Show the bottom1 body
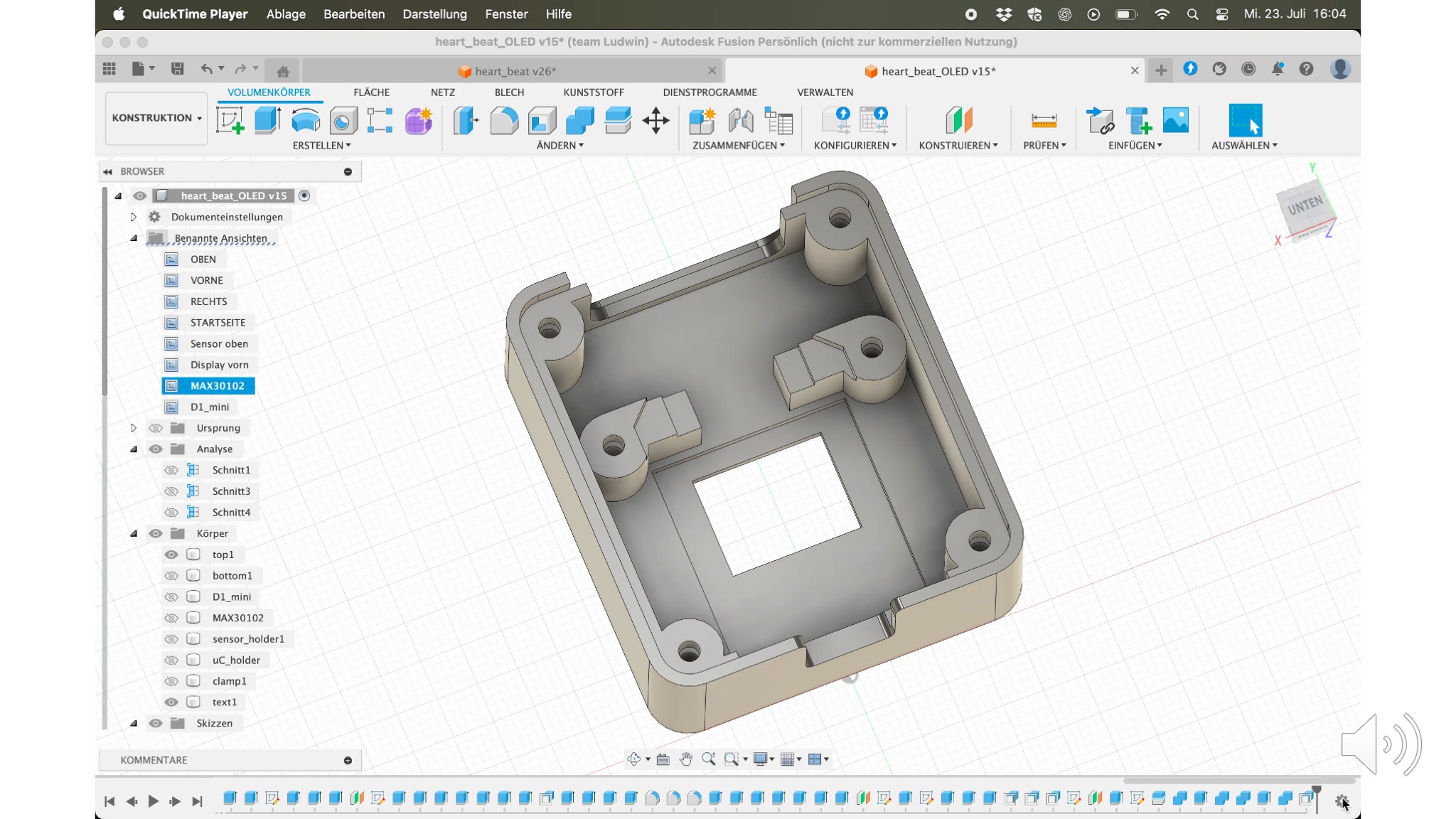Viewport: 1456px width, 819px height. [x=171, y=576]
